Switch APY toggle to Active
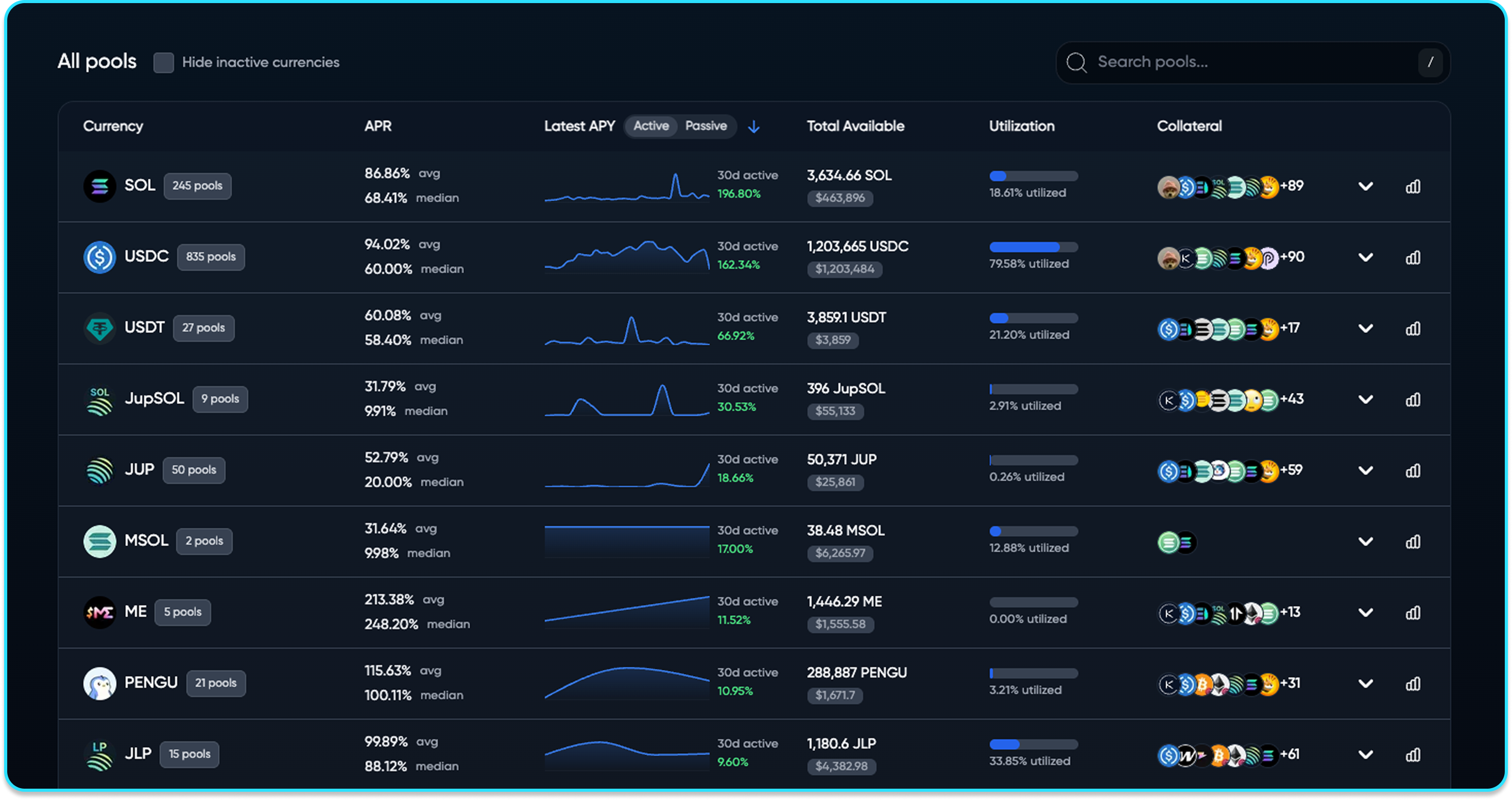This screenshot has height=800, width=1512. [651, 126]
